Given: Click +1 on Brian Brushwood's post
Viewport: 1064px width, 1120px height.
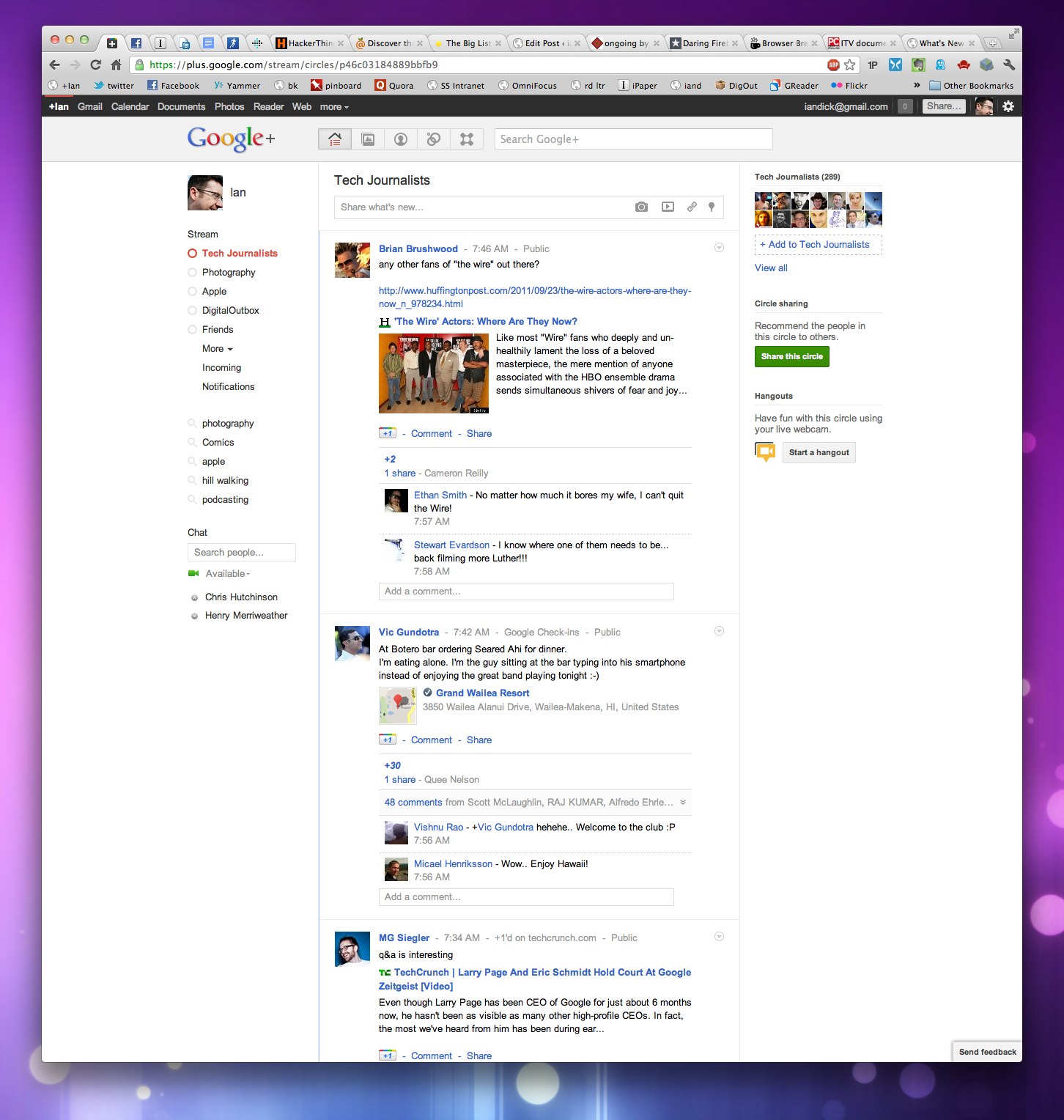Looking at the screenshot, I should (387, 433).
